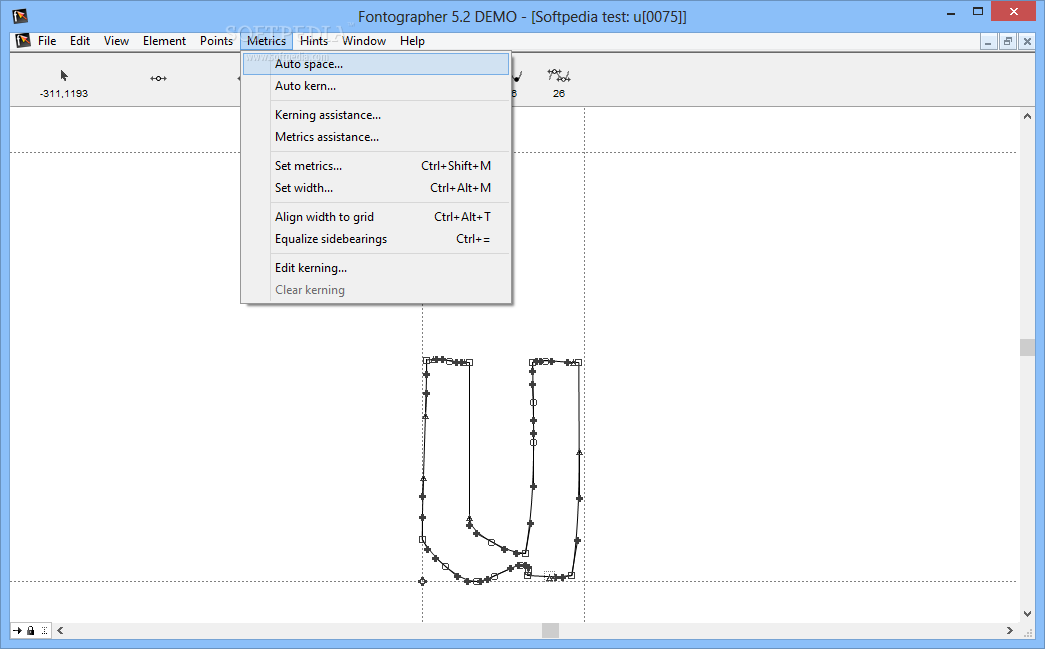Screen dimensions: 1045x649
Task: Click the dotted guides icon at bottom-left
Action: coord(44,630)
